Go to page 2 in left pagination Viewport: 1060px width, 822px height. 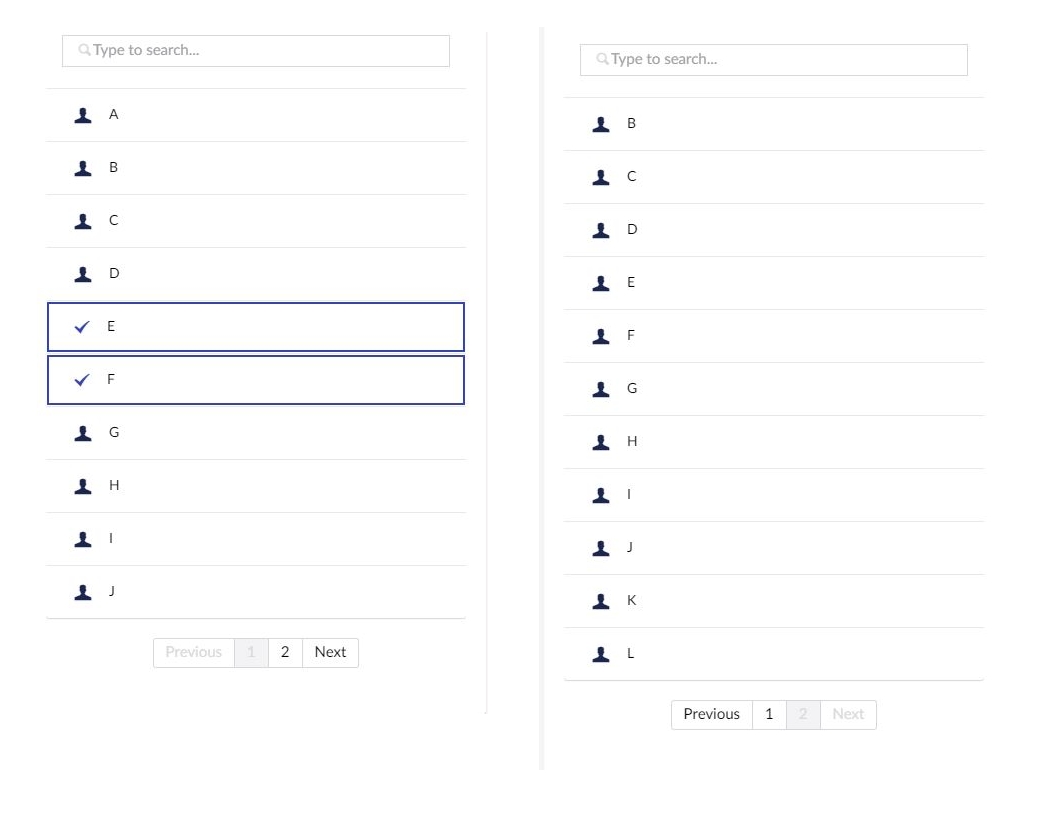pos(285,652)
